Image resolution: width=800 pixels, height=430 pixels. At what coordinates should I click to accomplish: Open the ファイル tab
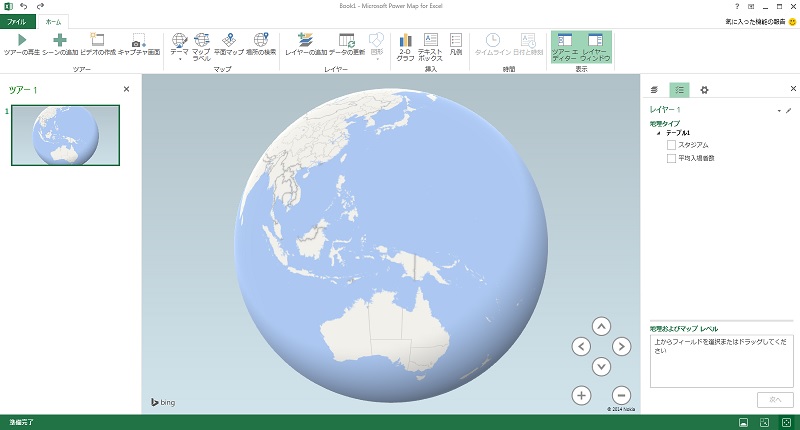[x=17, y=22]
